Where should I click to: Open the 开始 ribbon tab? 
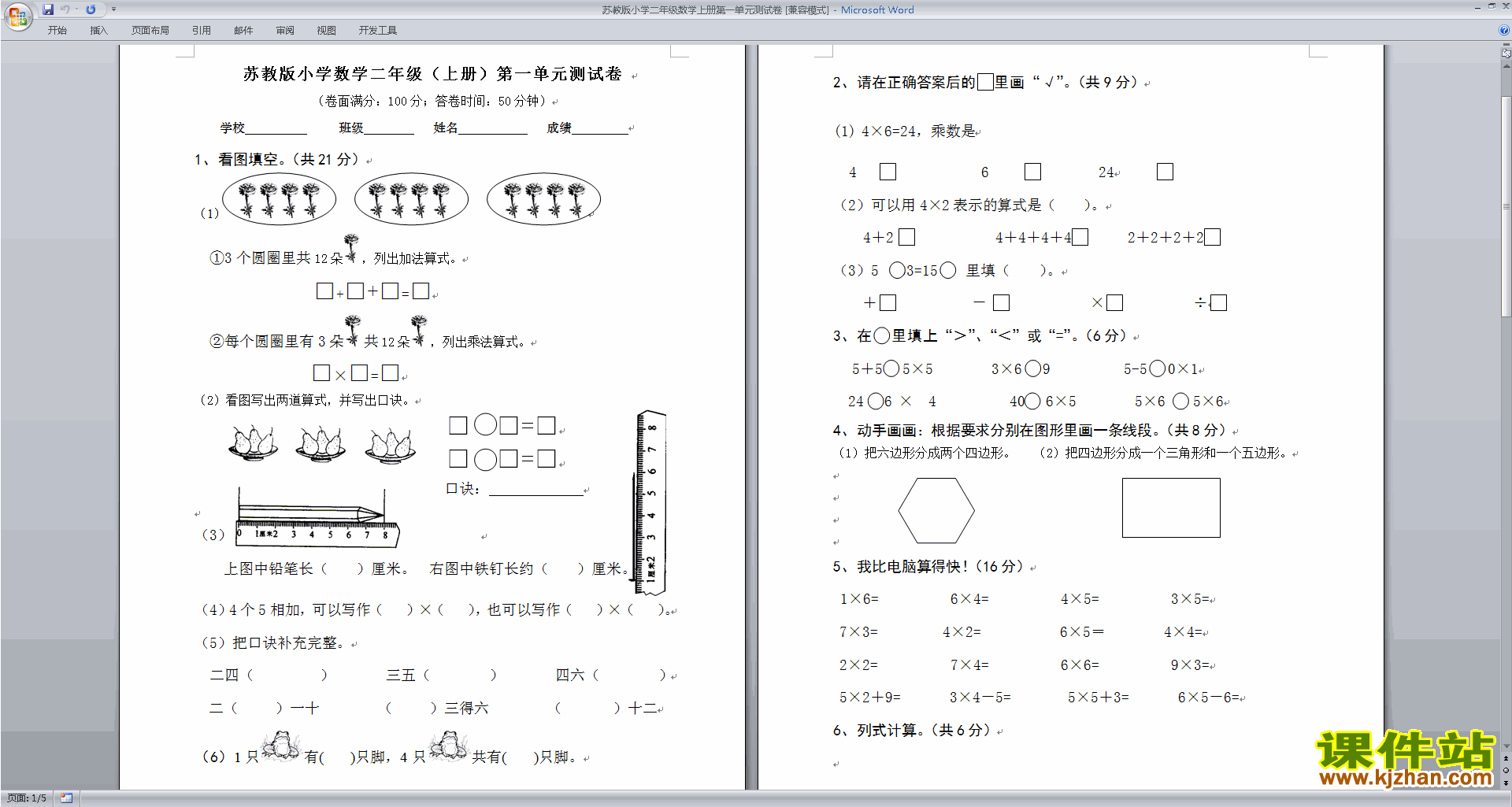[x=57, y=30]
